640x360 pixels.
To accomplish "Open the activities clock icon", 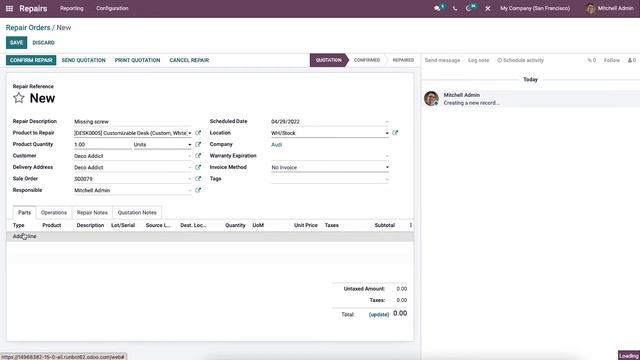I will pyautogui.click(x=469, y=8).
